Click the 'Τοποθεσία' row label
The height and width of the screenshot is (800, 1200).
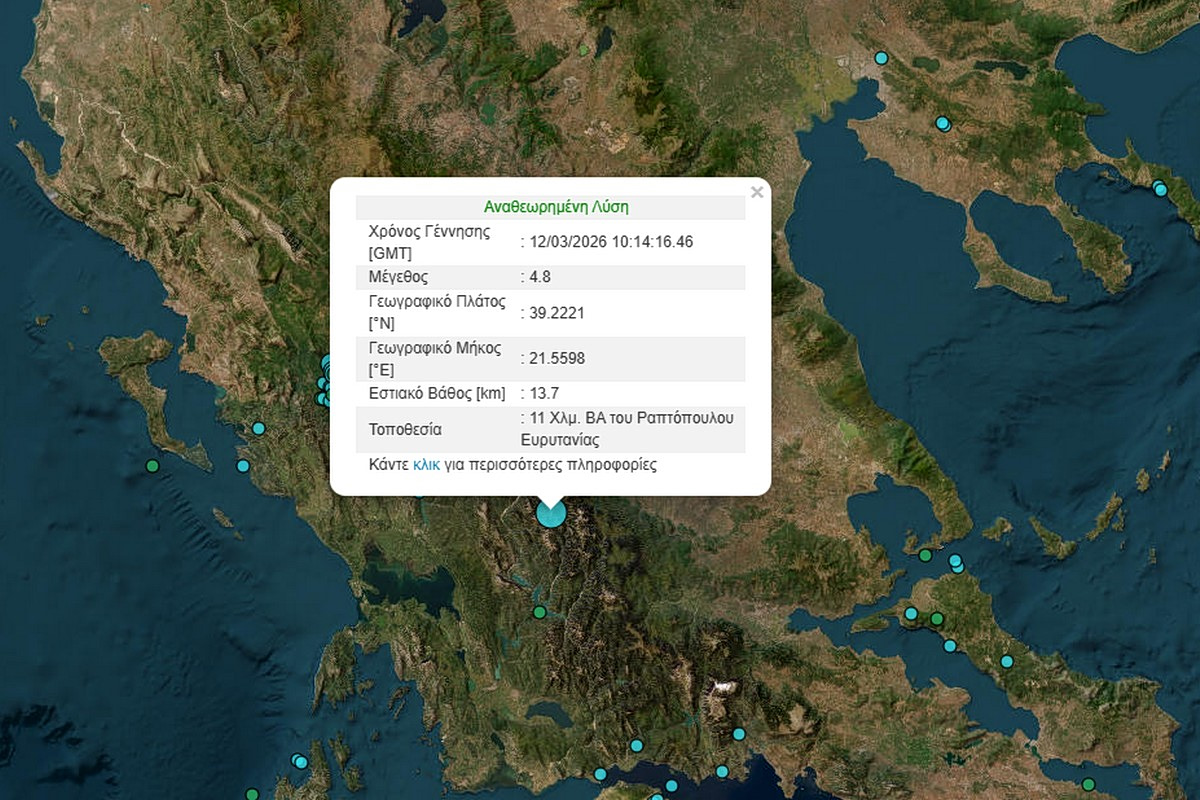point(405,429)
